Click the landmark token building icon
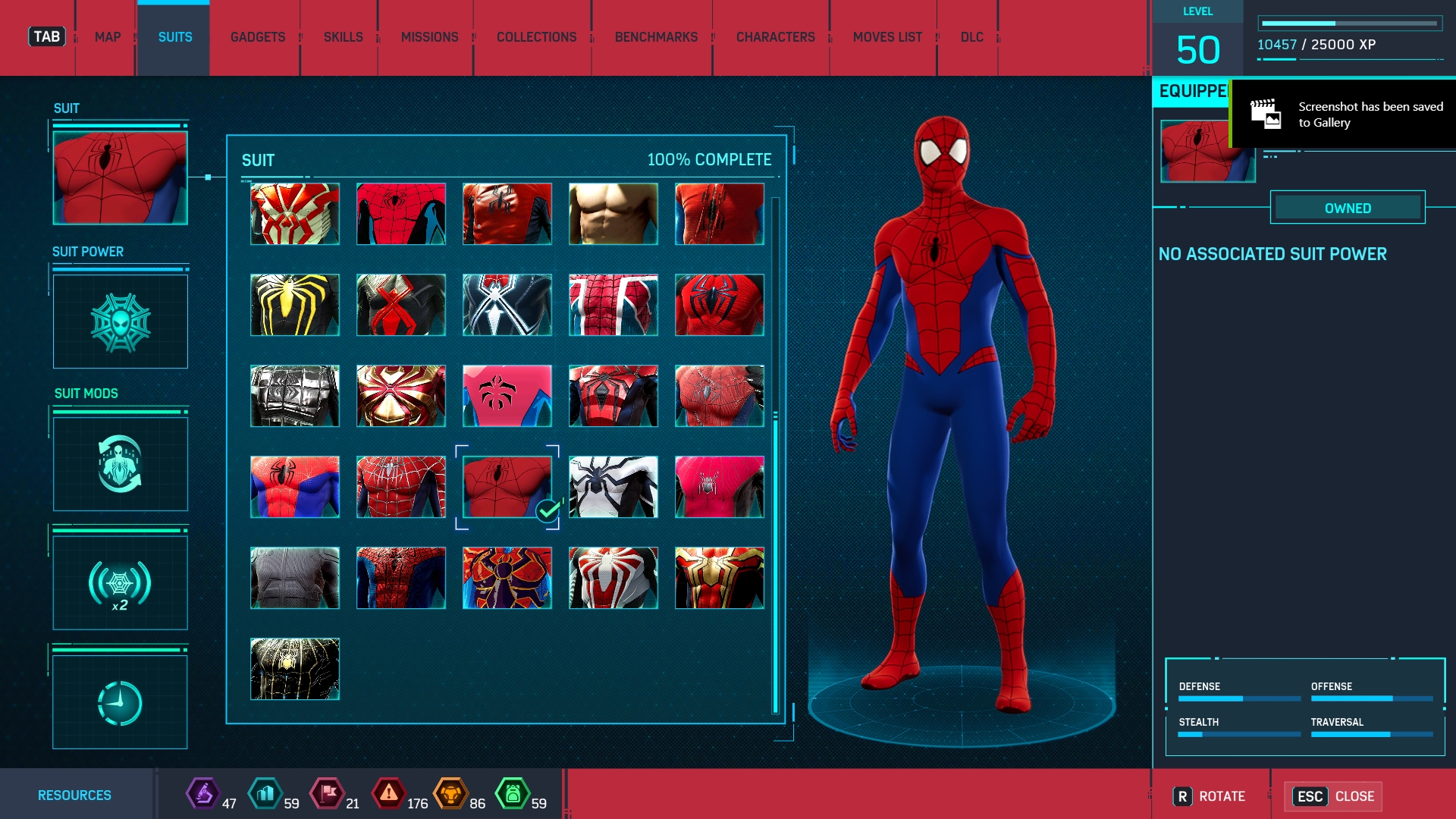The height and width of the screenshot is (819, 1456). click(x=265, y=794)
